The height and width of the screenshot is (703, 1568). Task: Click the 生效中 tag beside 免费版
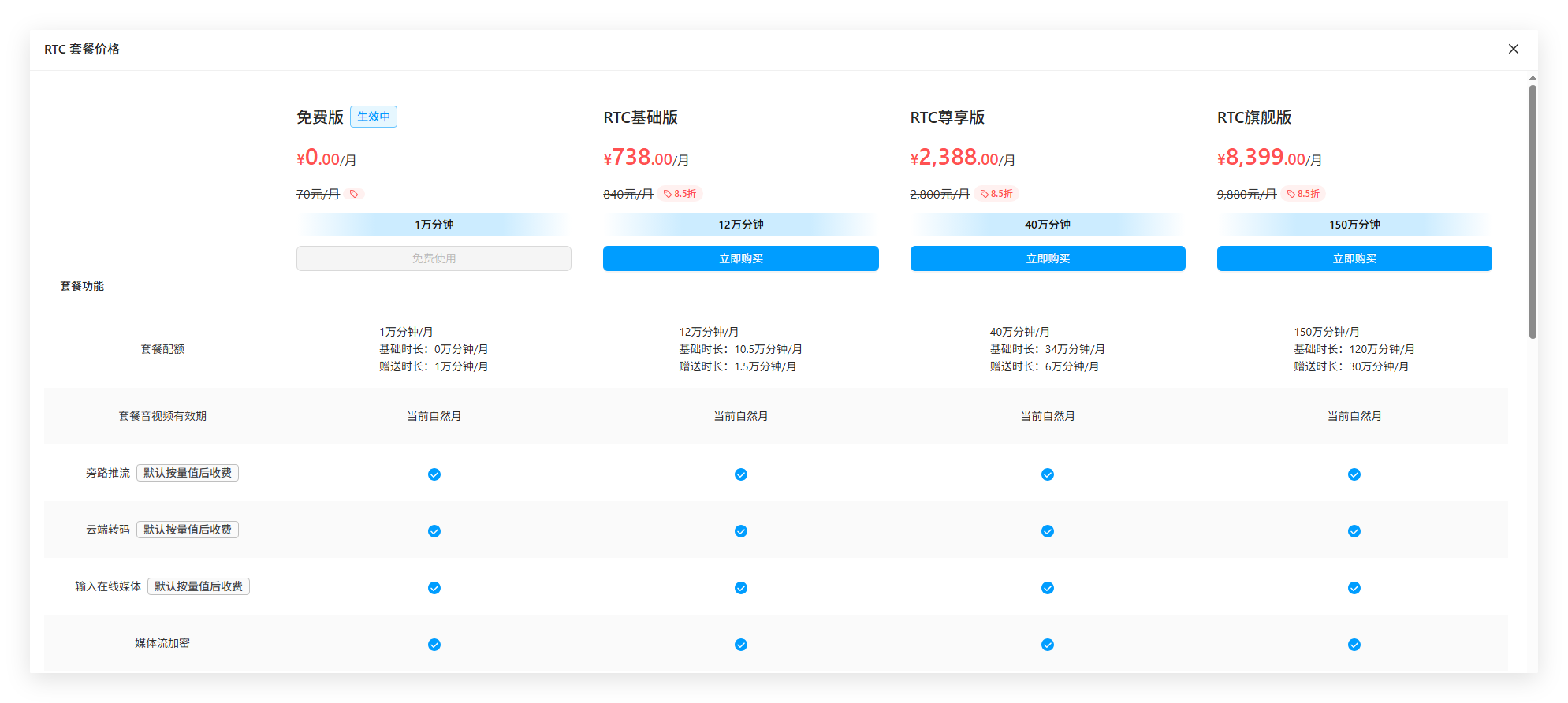pos(373,117)
